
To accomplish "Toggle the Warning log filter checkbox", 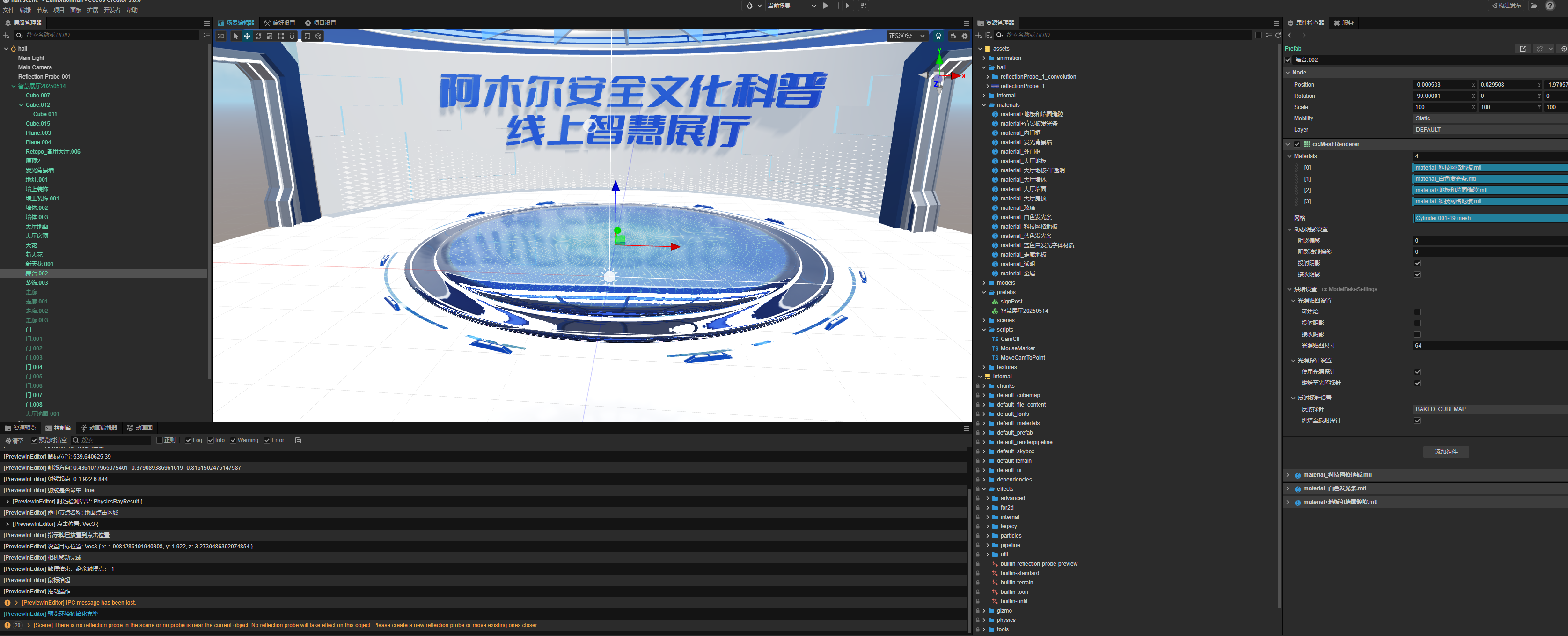I will click(233, 440).
